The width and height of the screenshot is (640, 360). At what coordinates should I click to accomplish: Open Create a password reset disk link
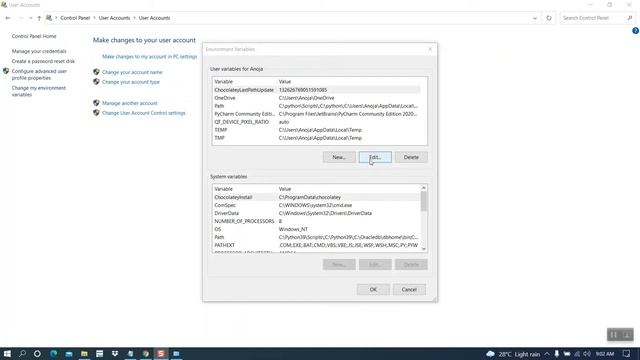(x=43, y=61)
